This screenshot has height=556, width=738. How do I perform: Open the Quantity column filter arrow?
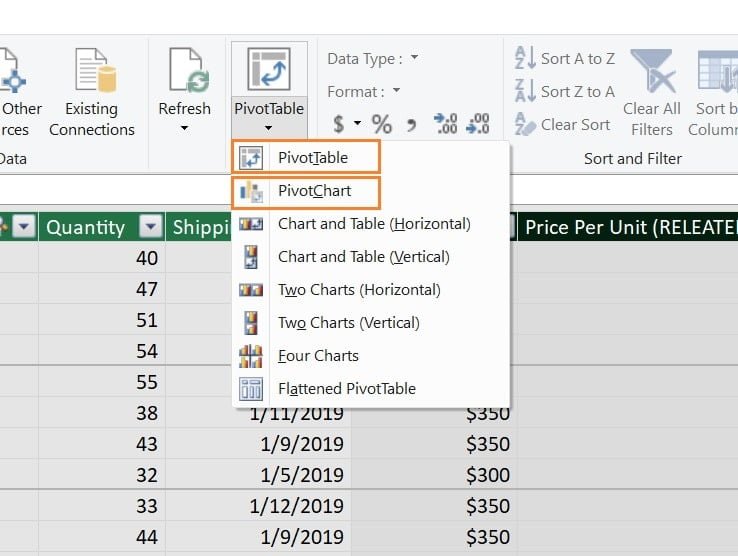click(149, 227)
